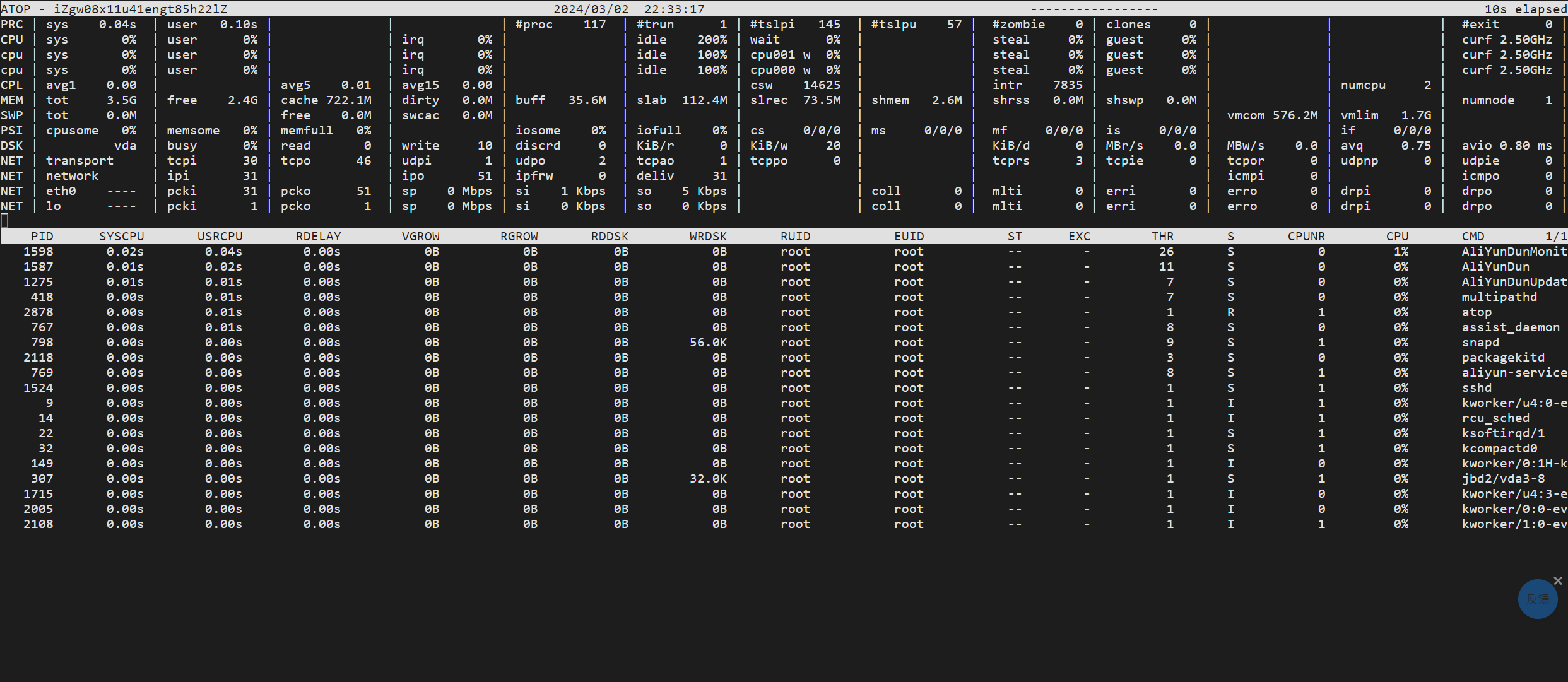The height and width of the screenshot is (682, 1568).
Task: Click the jbd2/vda3-8 process entry
Action: tap(1503, 478)
